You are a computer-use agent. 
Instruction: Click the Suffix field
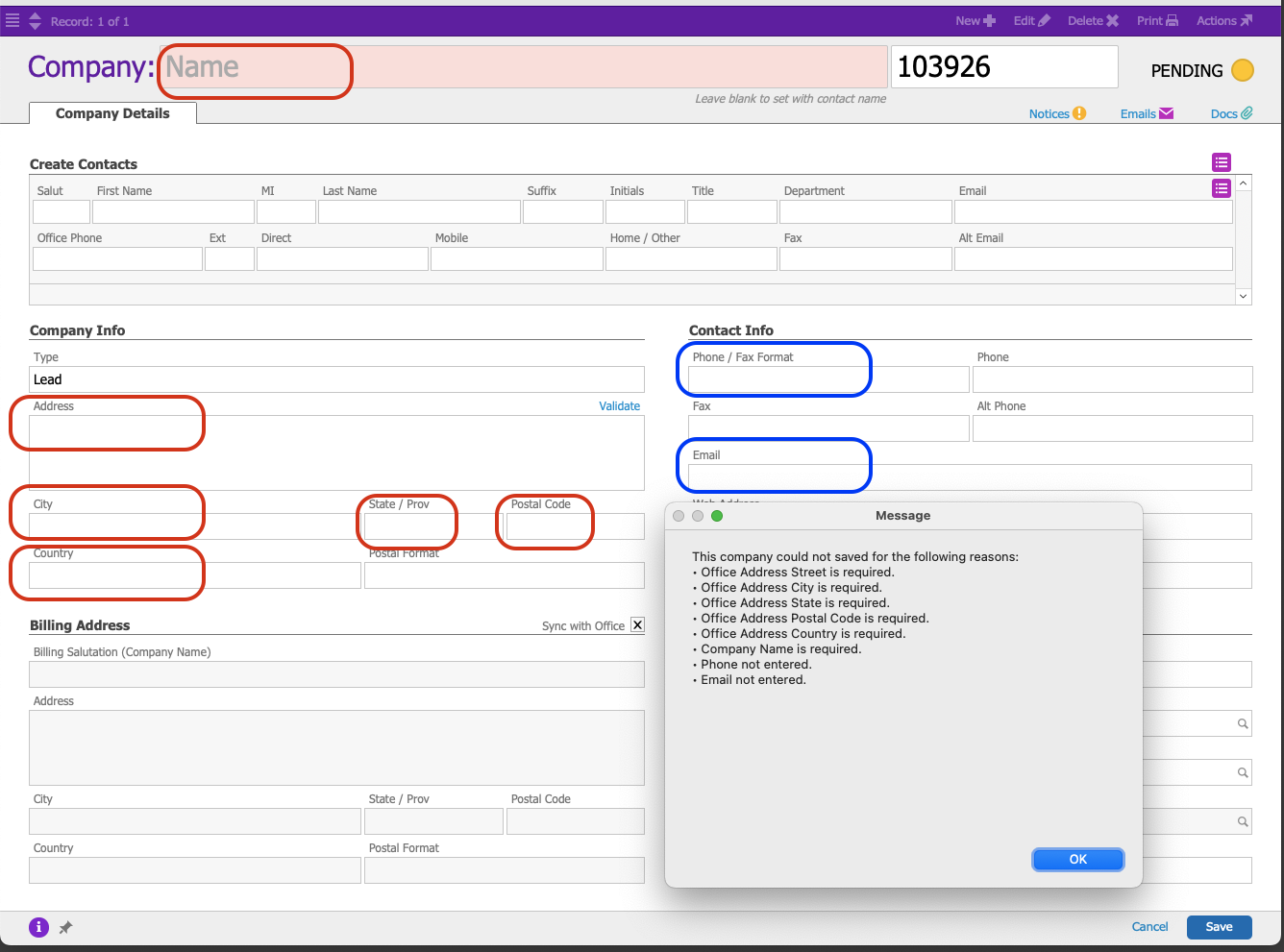coord(563,211)
